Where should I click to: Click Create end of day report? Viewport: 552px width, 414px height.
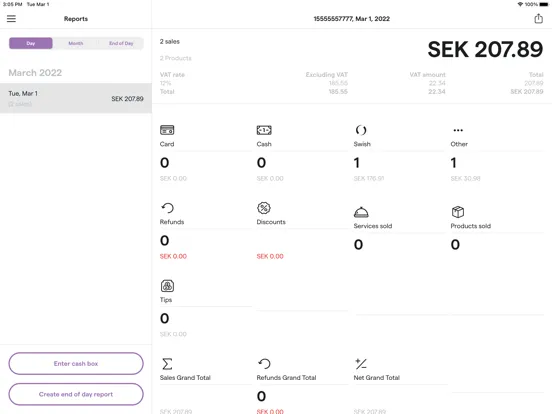pyautogui.click(x=76, y=394)
